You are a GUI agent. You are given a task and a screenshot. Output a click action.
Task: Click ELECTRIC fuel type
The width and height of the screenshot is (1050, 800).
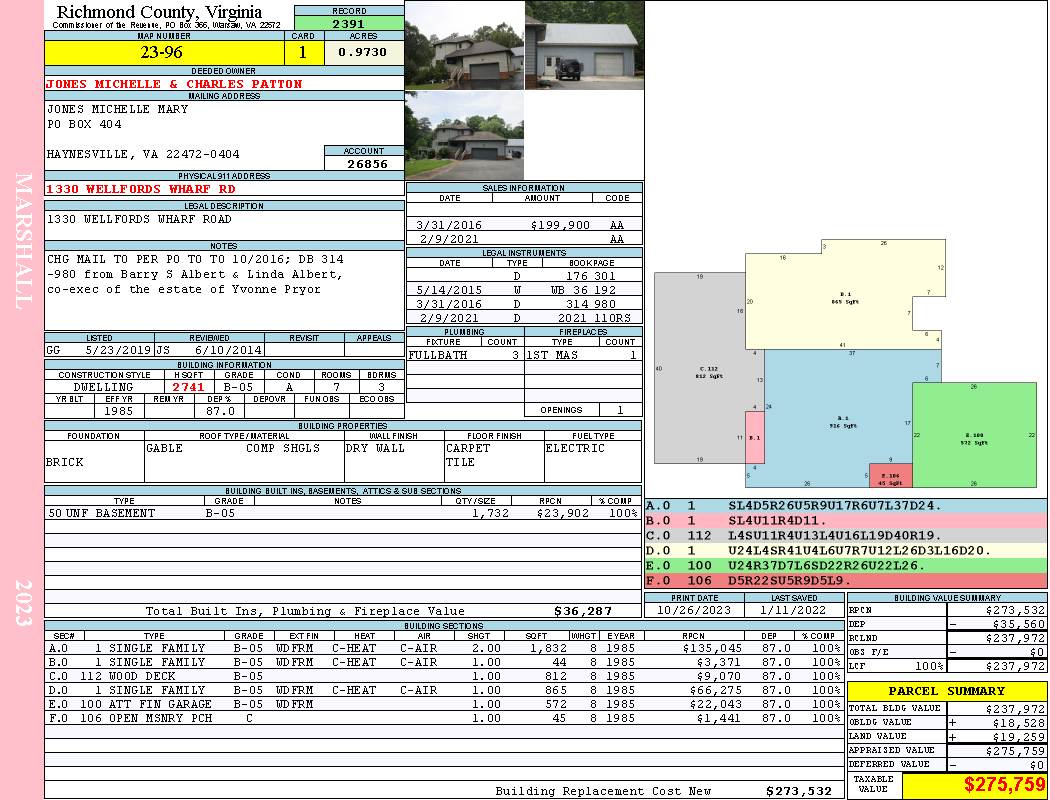[x=575, y=448]
